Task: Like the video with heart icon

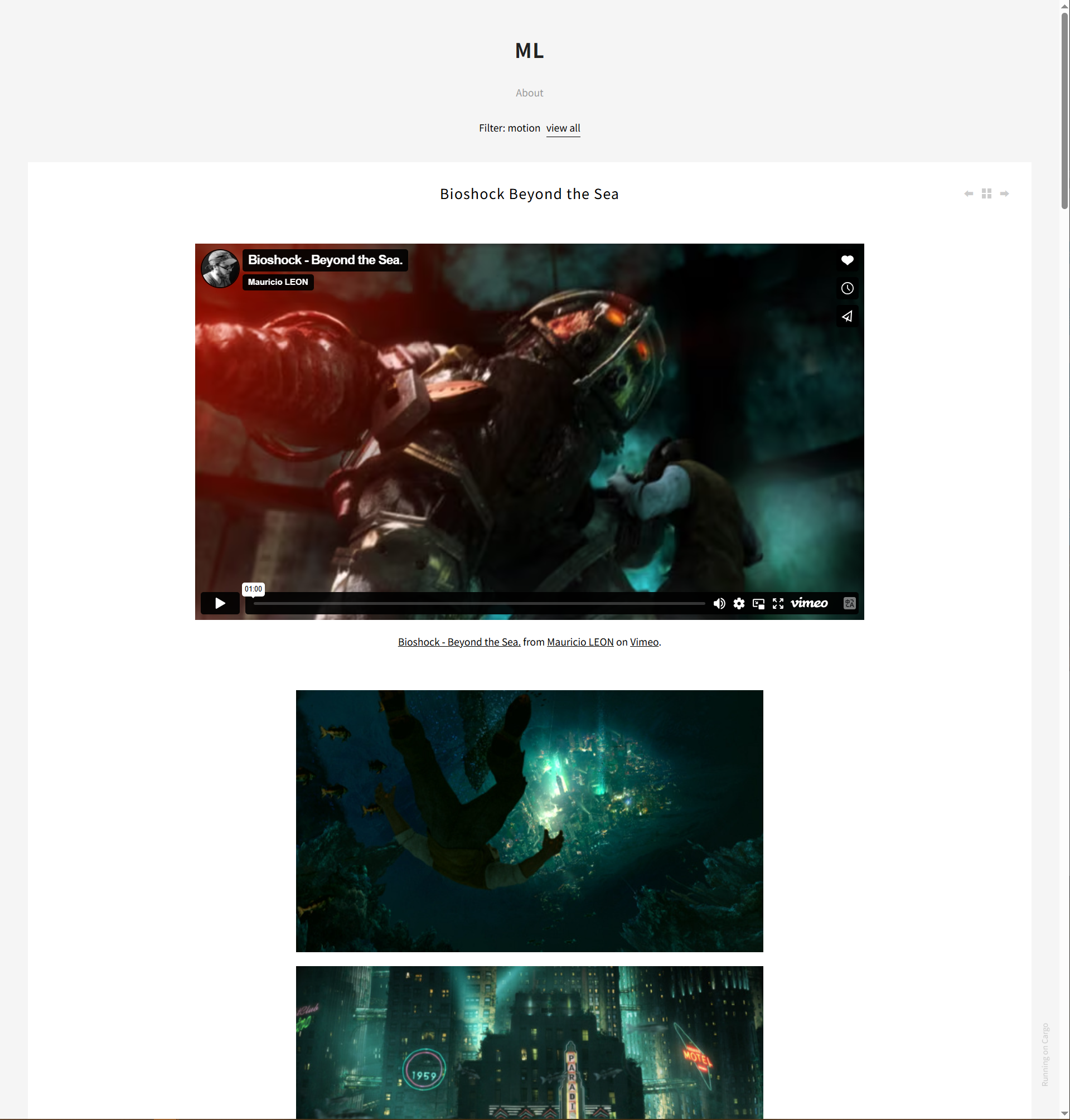Action: [847, 260]
